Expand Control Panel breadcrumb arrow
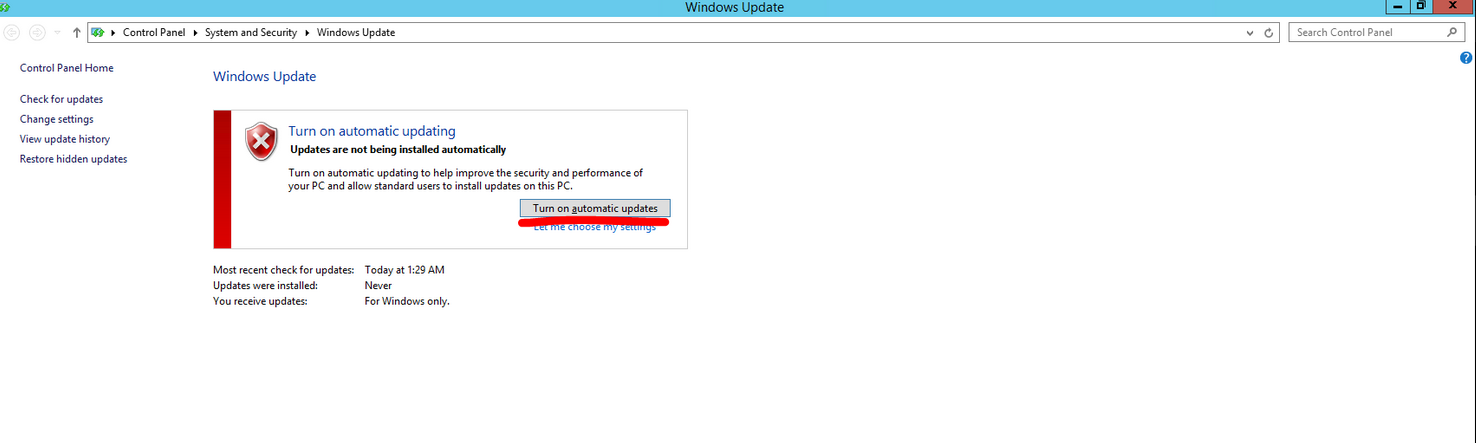The image size is (1476, 443). pos(195,33)
